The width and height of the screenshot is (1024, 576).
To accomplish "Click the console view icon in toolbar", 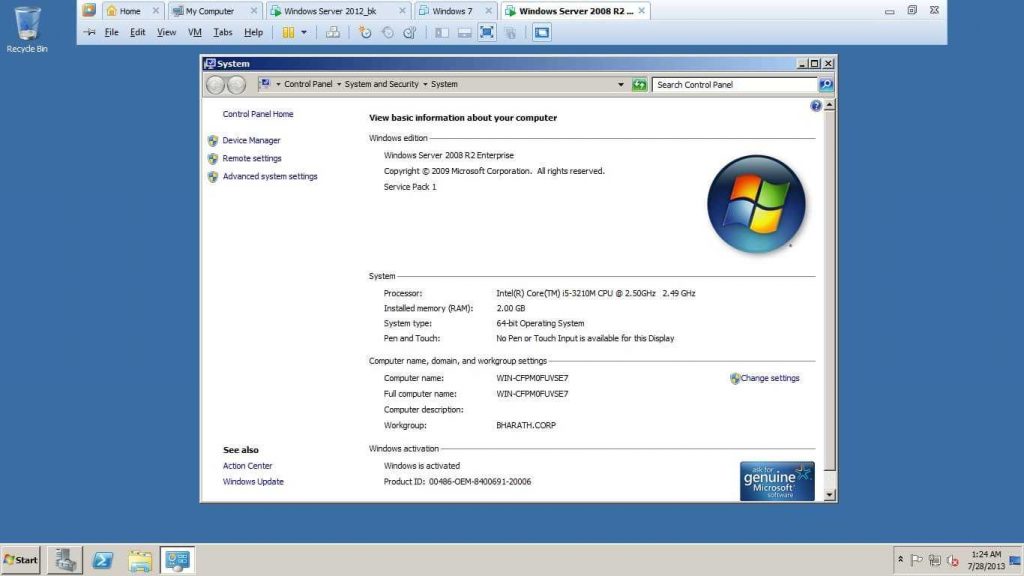I will coord(542,32).
